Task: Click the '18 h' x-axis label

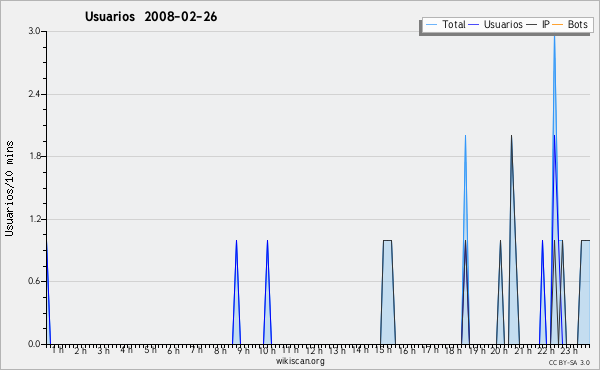Action: click(454, 350)
